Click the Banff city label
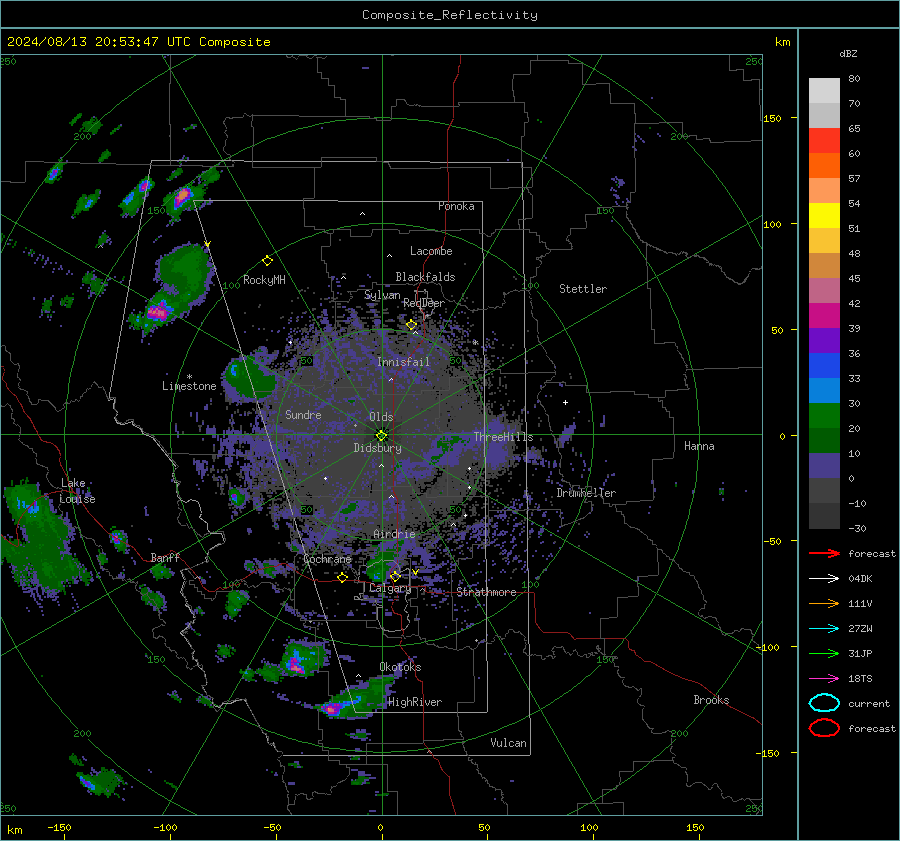The image size is (900, 841). 165,558
